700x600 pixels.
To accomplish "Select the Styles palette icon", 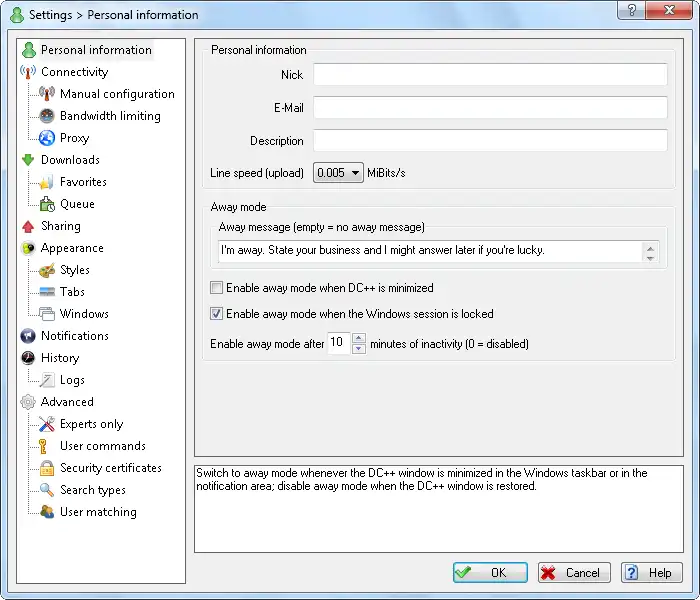I will click(x=46, y=270).
